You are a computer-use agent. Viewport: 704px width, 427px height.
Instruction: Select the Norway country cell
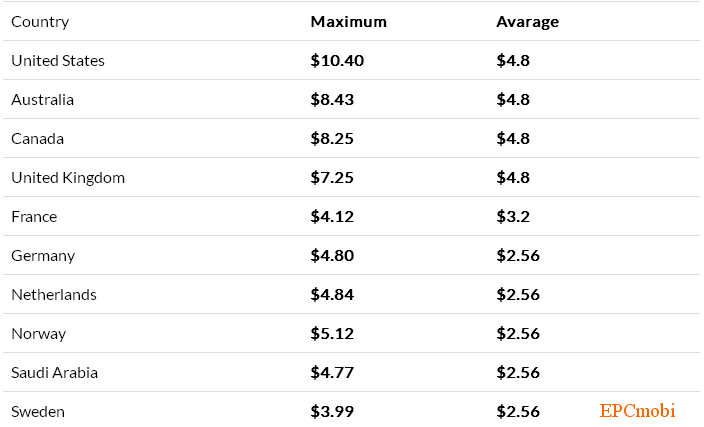tap(39, 334)
